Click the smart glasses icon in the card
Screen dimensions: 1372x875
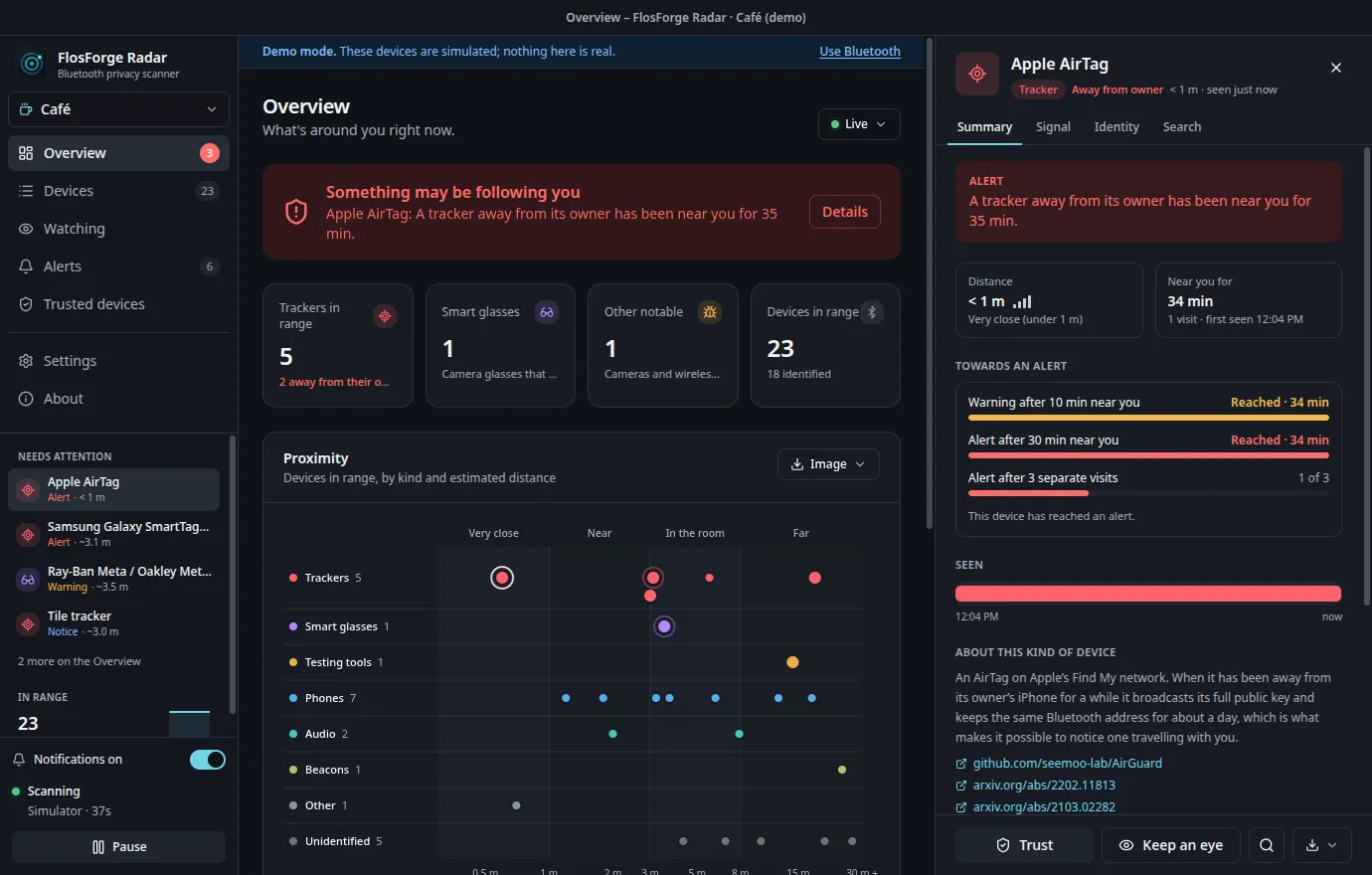[547, 312]
